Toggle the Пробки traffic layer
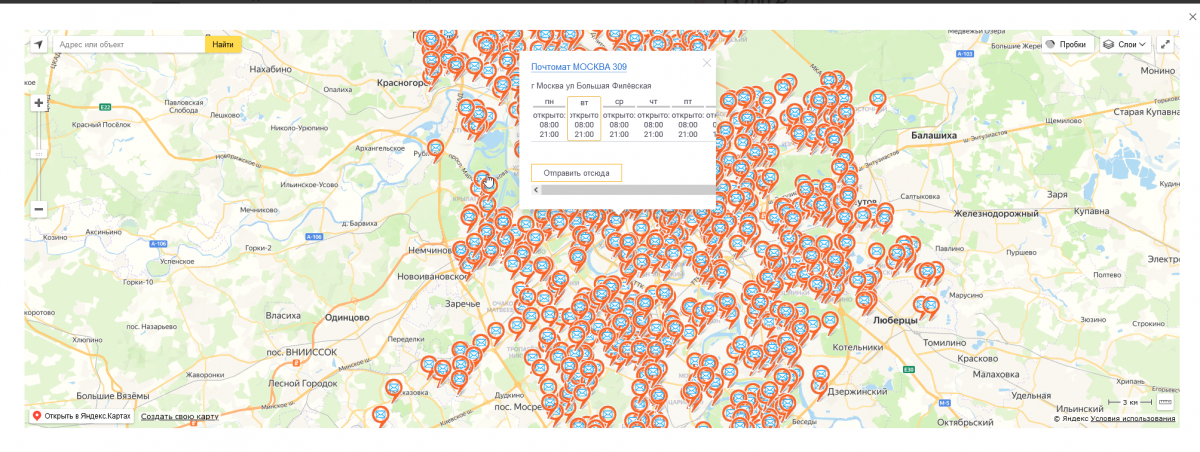 (x=1066, y=45)
